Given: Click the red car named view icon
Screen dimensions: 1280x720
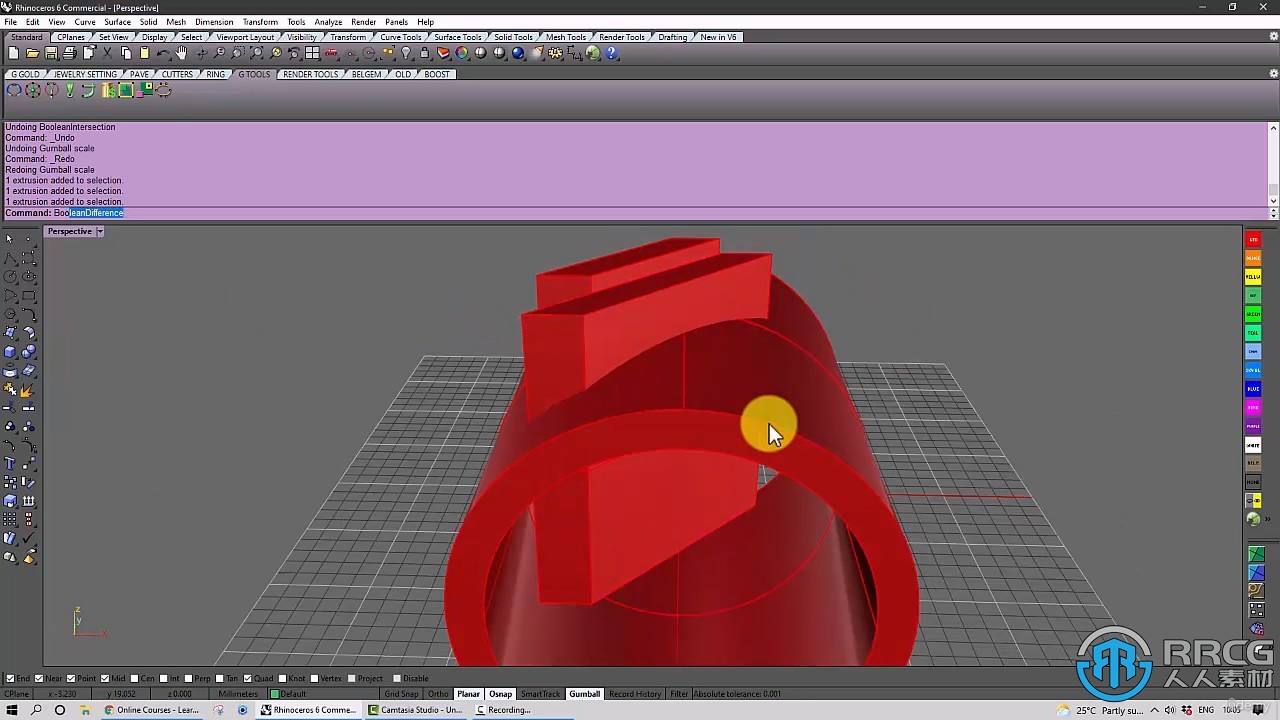Looking at the screenshot, I should [331, 53].
